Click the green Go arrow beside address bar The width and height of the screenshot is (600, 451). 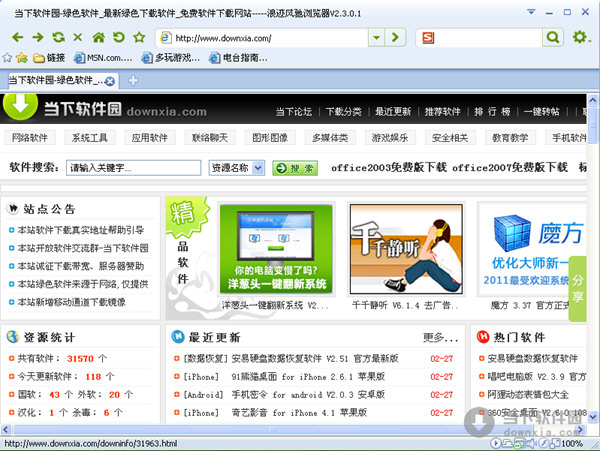[395, 37]
